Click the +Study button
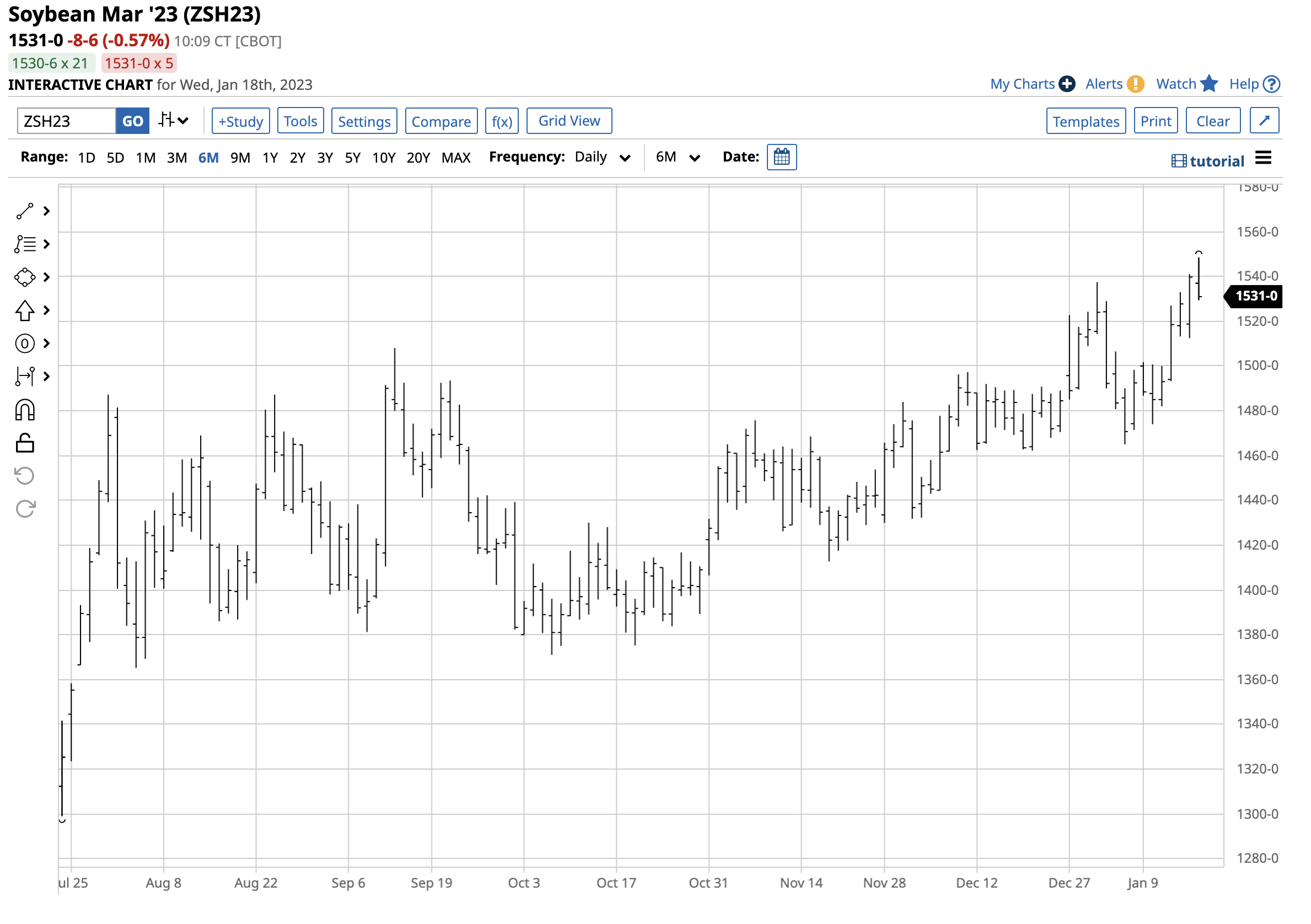Image resolution: width=1311 pixels, height=924 pixels. tap(240, 121)
